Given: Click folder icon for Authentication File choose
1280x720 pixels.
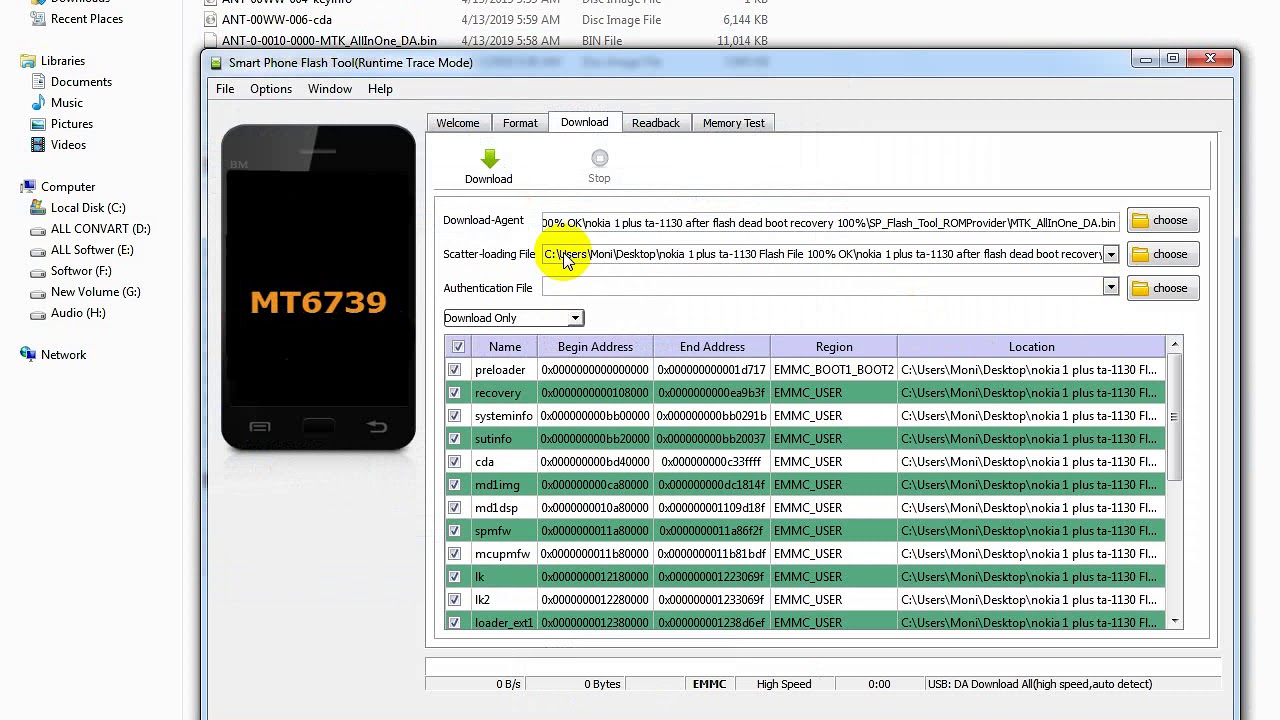Looking at the screenshot, I should point(1140,289).
